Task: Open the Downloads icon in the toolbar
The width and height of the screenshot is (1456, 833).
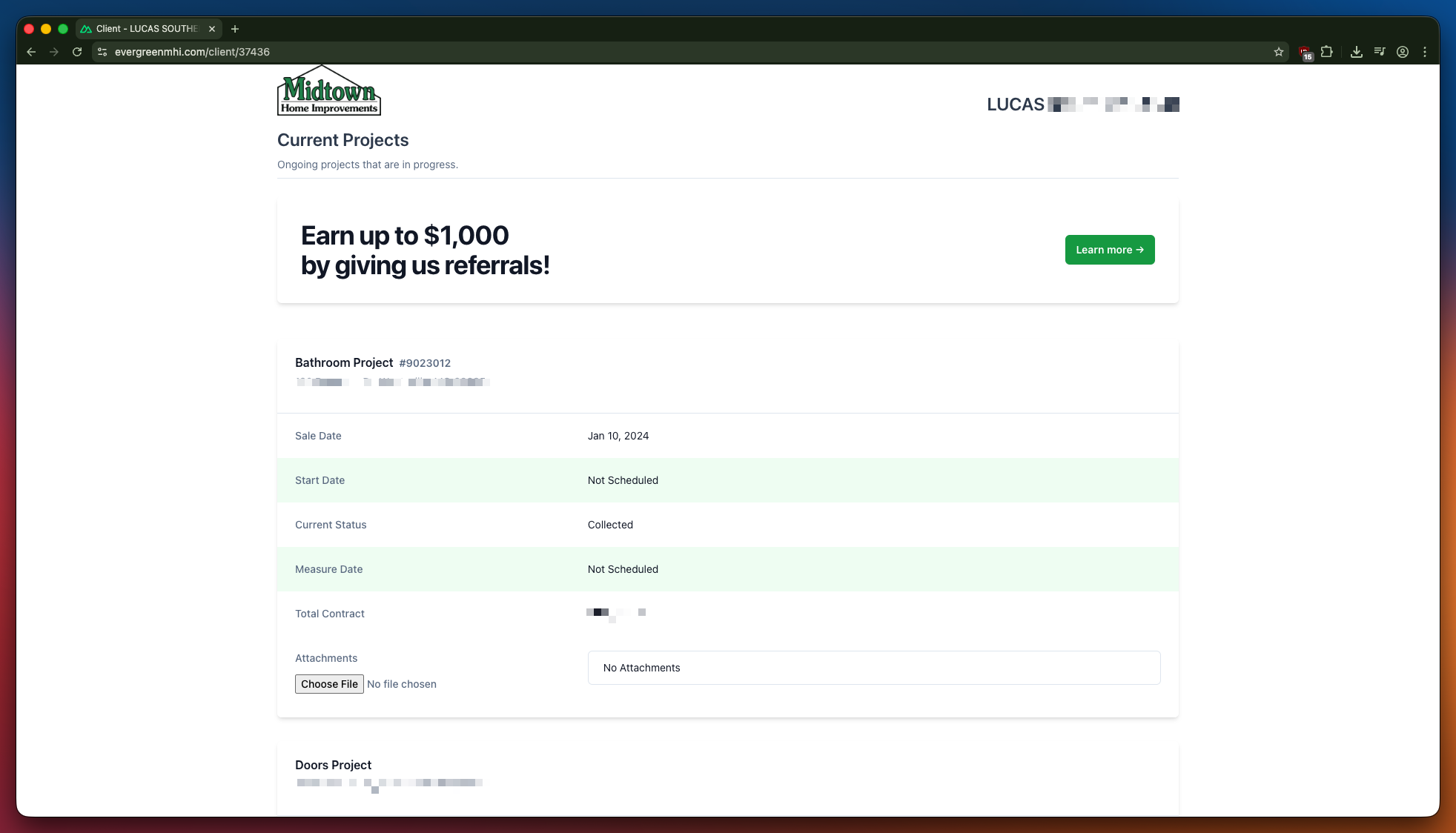Action: pos(1357,52)
